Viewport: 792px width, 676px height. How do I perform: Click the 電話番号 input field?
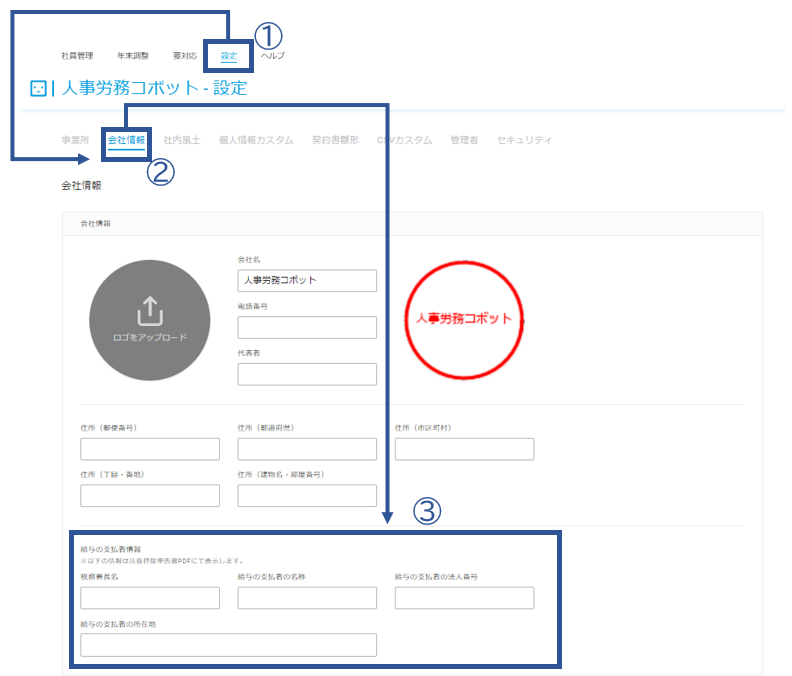(x=307, y=327)
